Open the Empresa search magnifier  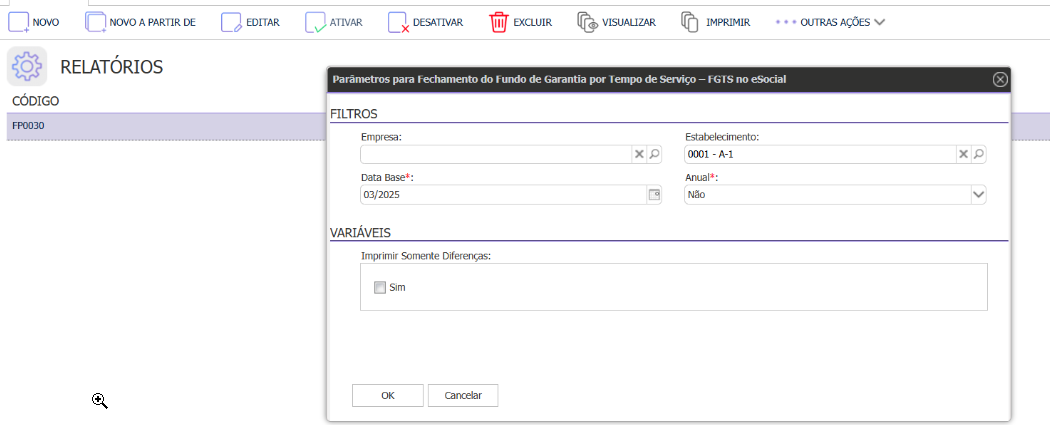[655, 154]
